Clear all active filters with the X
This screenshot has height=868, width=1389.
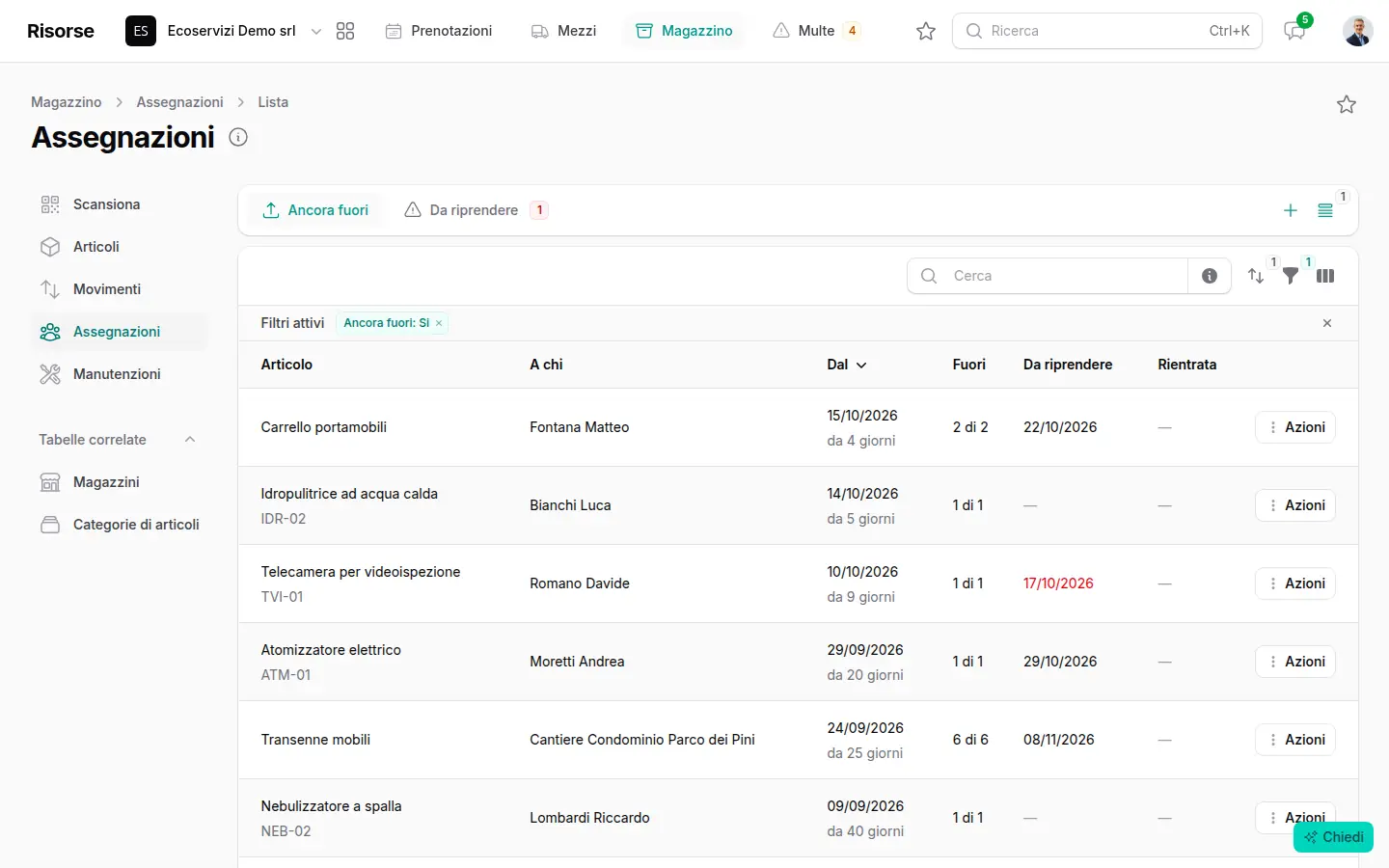click(1327, 323)
